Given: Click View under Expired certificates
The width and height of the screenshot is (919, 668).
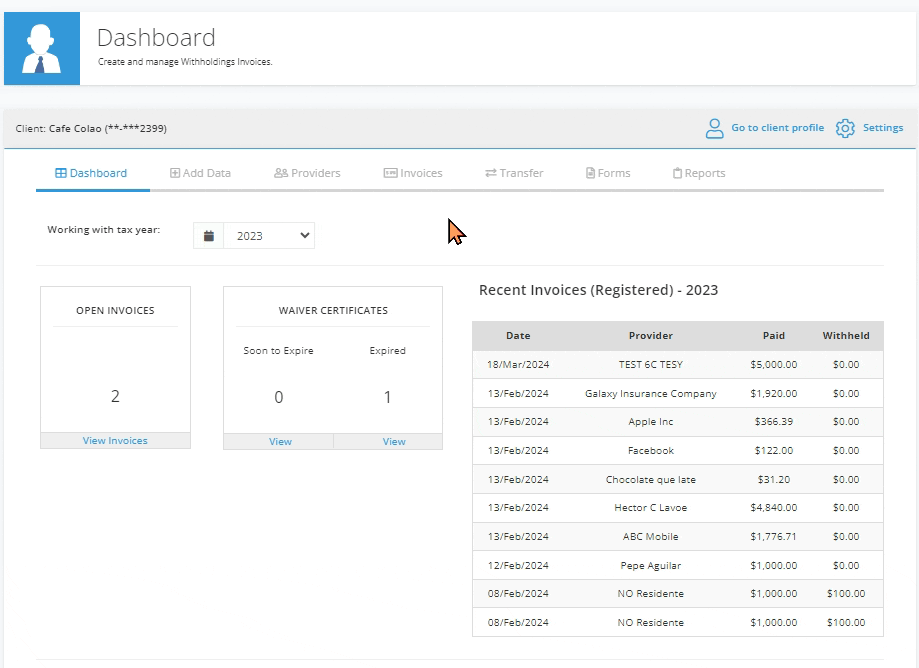Looking at the screenshot, I should coord(394,442).
